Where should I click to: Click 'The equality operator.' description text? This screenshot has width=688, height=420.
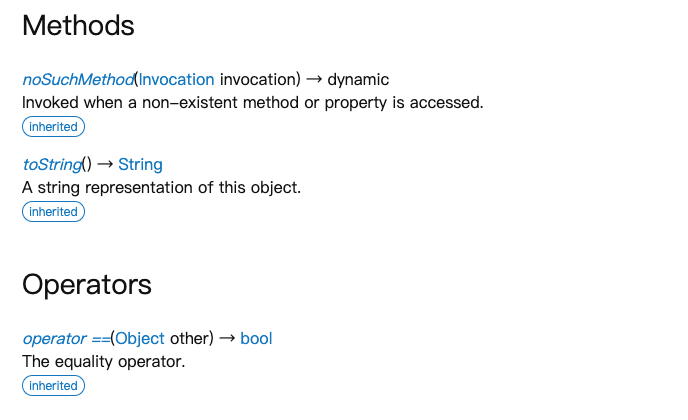click(104, 362)
